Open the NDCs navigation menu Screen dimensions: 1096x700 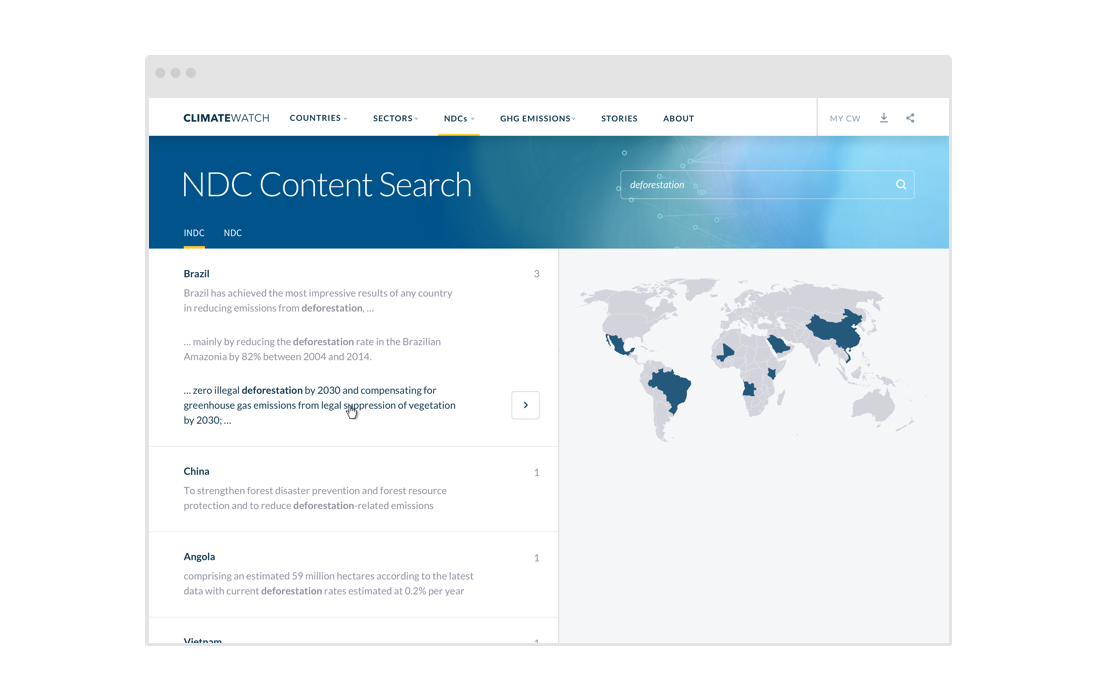[x=458, y=118]
